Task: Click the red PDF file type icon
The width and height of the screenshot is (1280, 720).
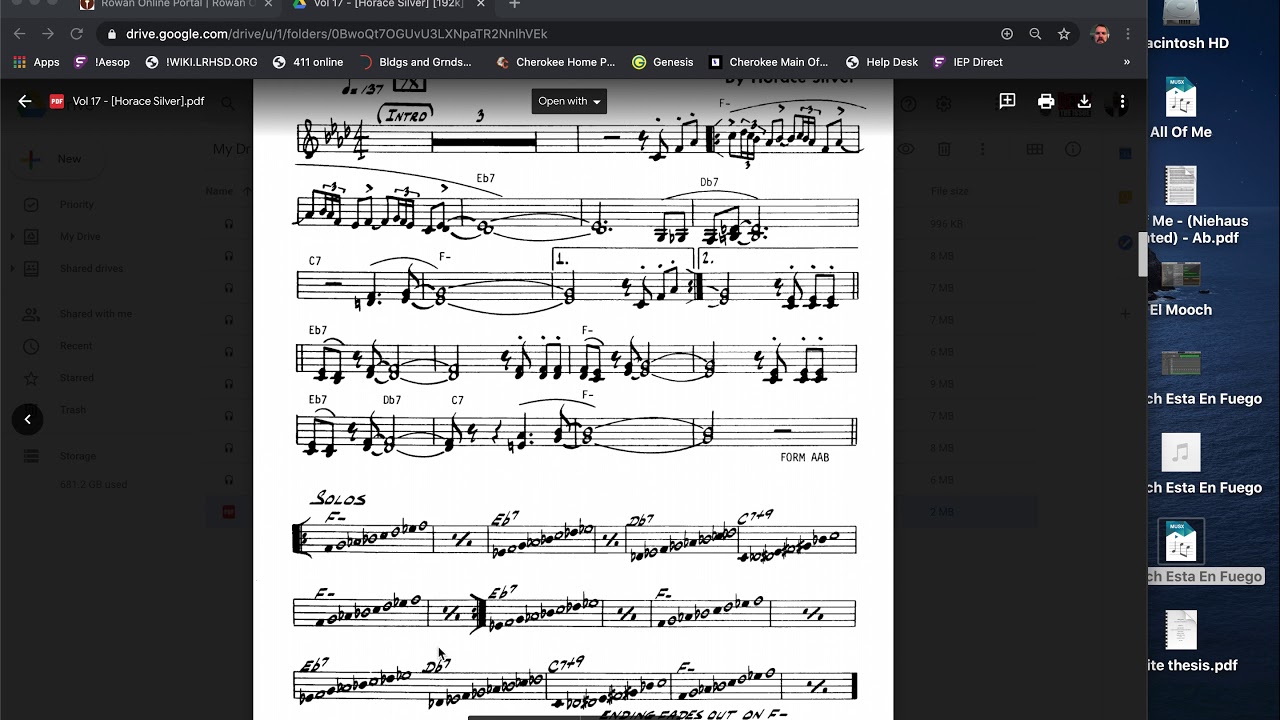Action: click(57, 101)
